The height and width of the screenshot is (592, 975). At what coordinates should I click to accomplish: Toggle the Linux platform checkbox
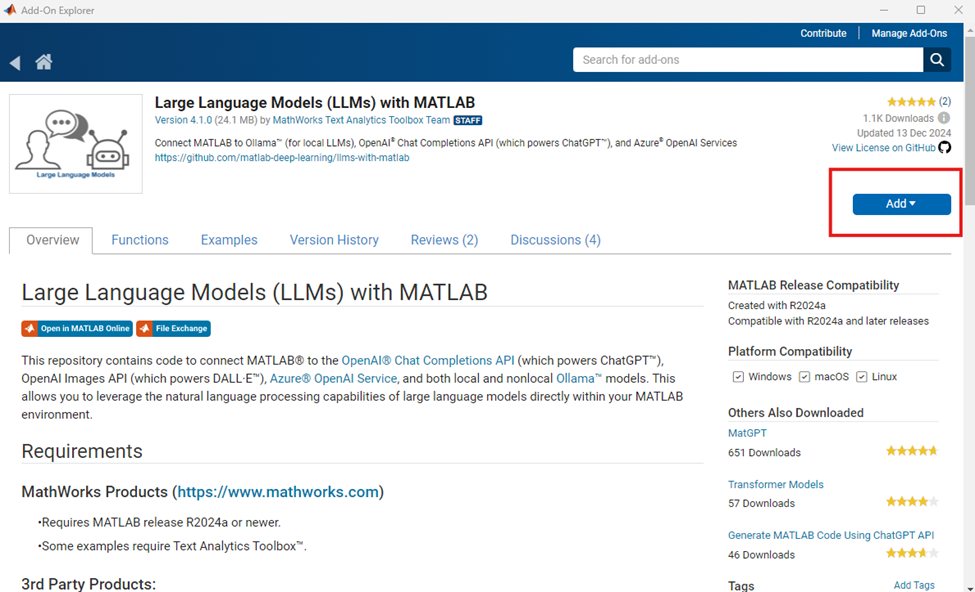[861, 377]
